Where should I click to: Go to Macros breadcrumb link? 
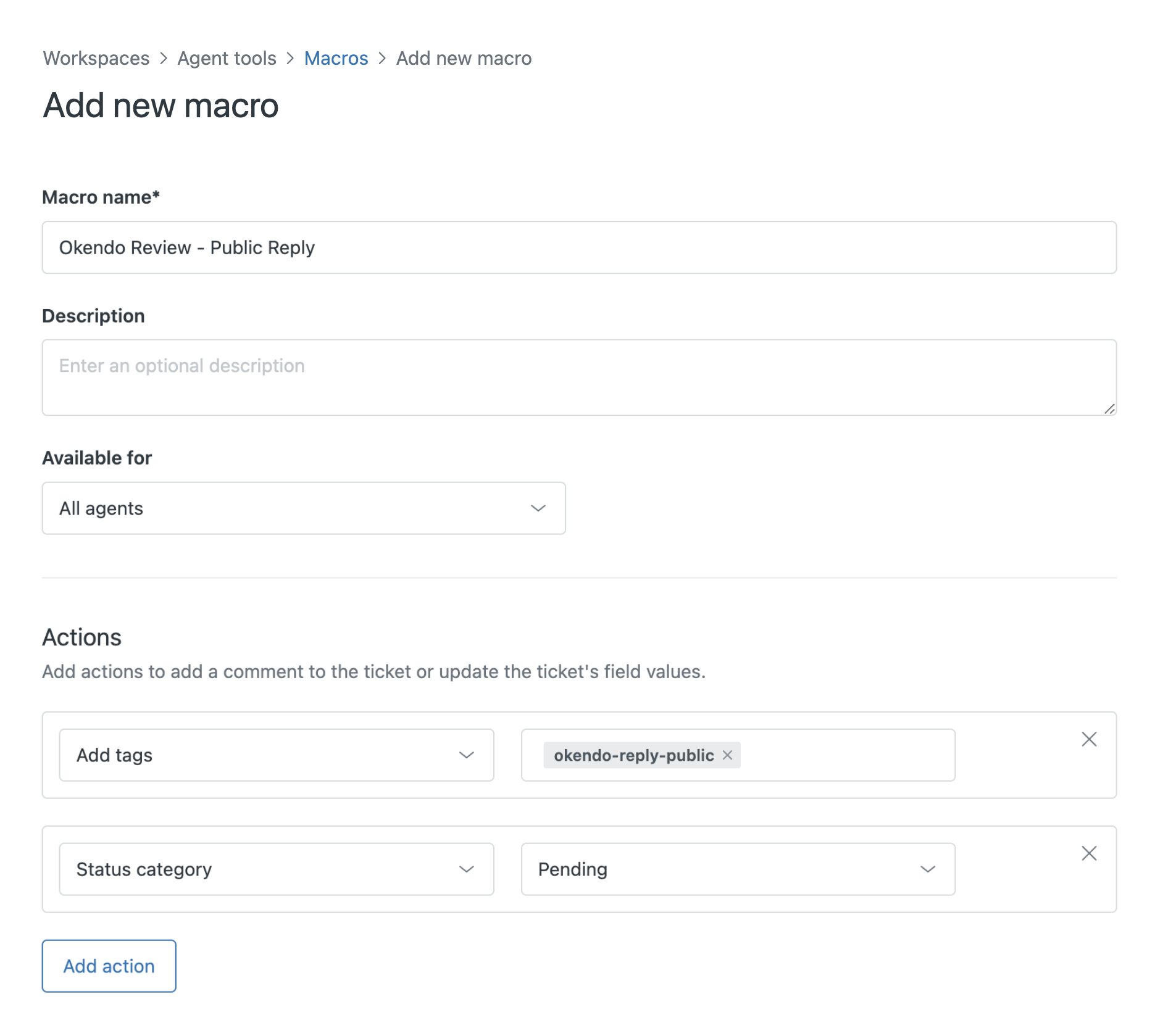coord(336,58)
